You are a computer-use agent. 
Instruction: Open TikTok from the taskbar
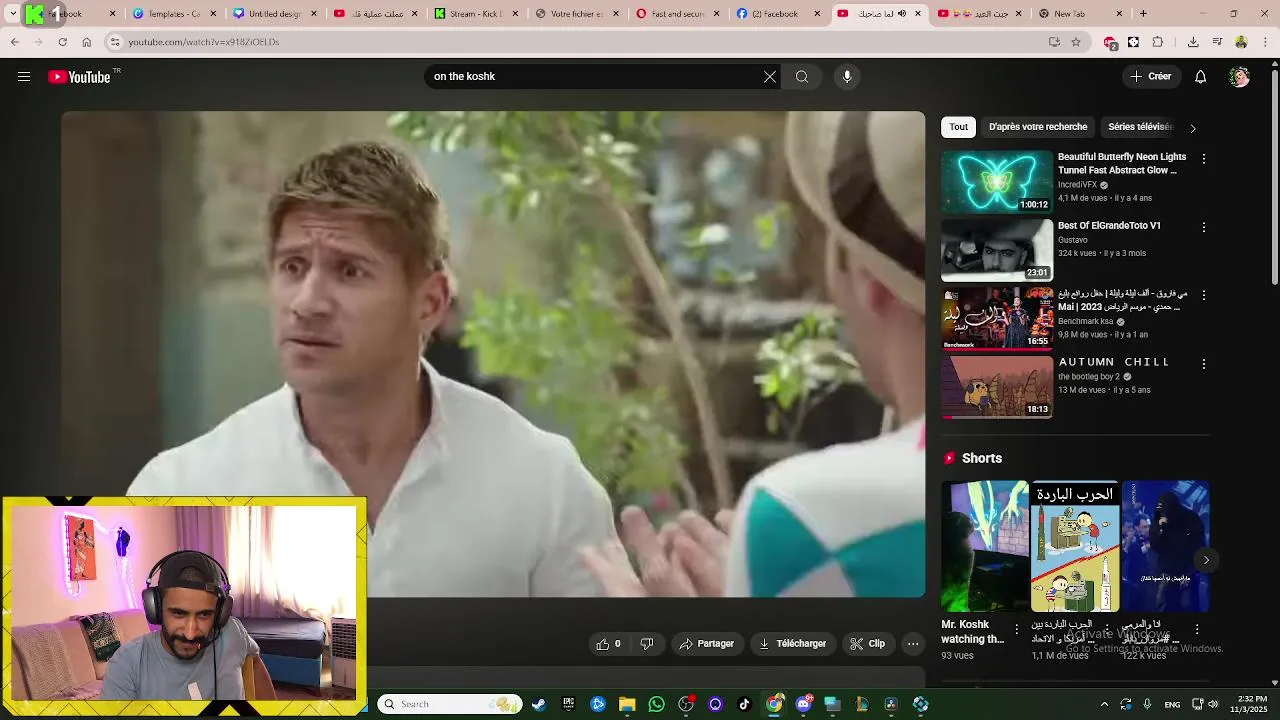click(x=744, y=704)
